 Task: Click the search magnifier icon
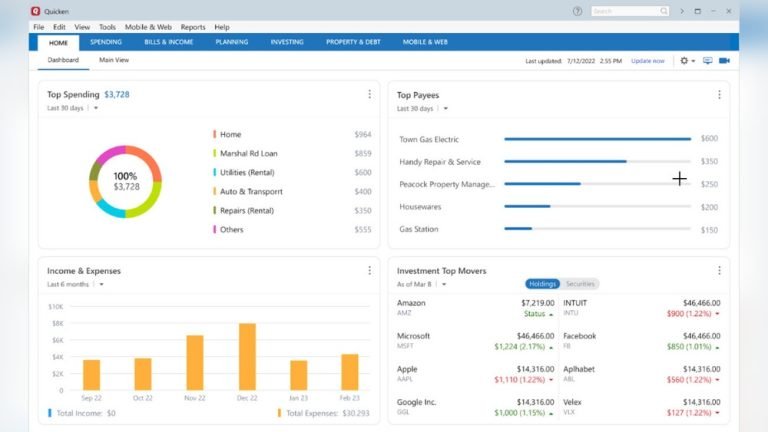[x=663, y=11]
